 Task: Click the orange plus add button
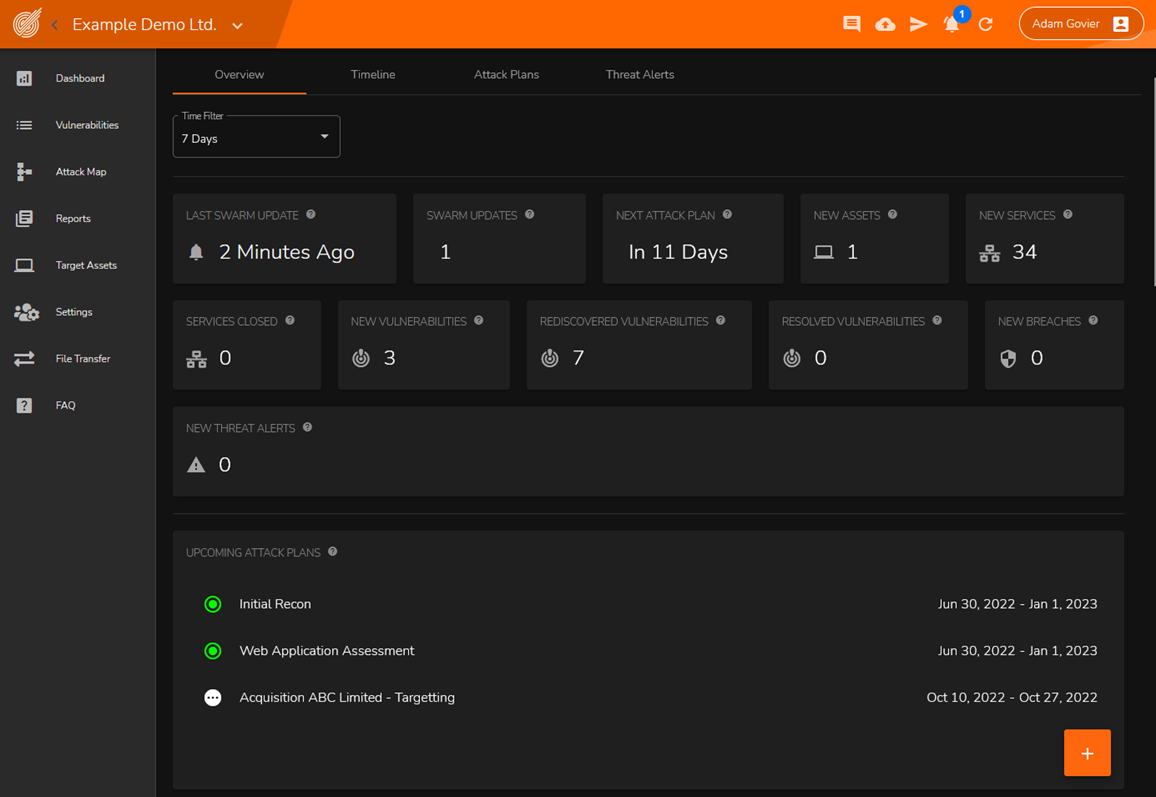point(1087,753)
